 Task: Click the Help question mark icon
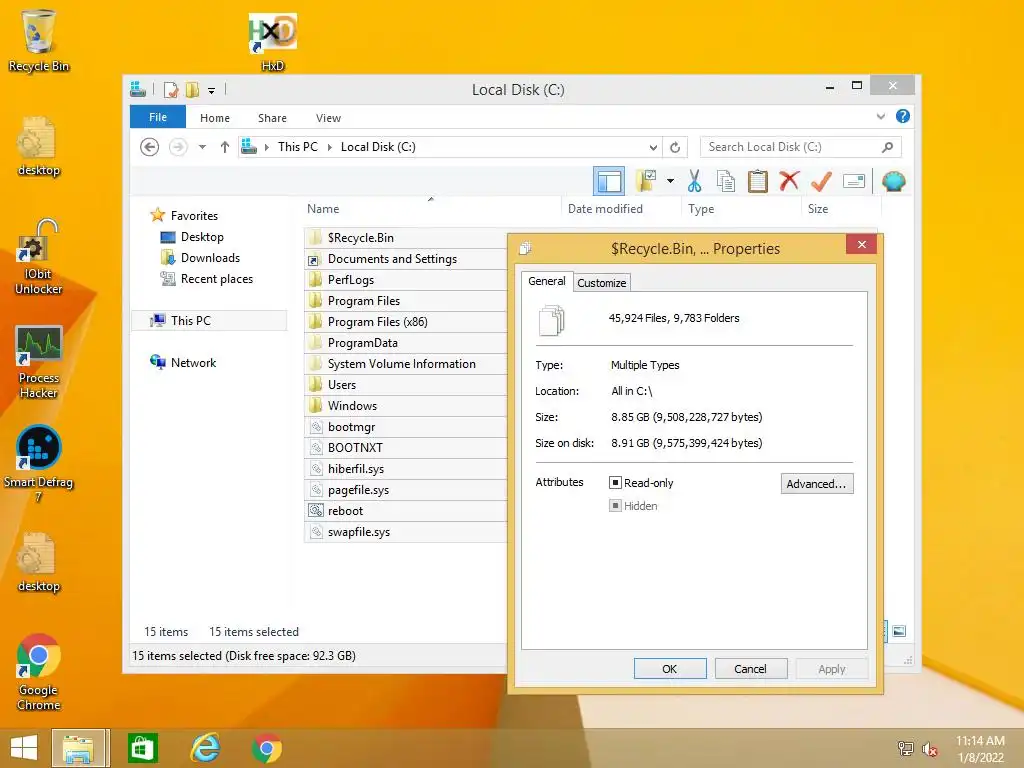903,116
